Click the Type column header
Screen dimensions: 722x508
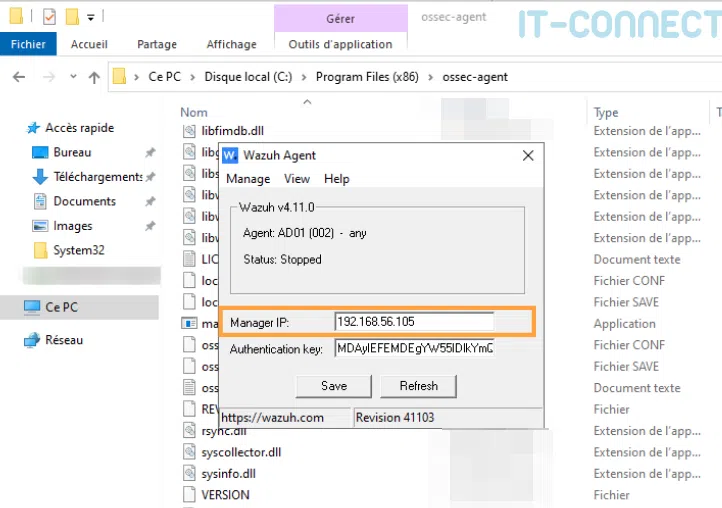(606, 112)
